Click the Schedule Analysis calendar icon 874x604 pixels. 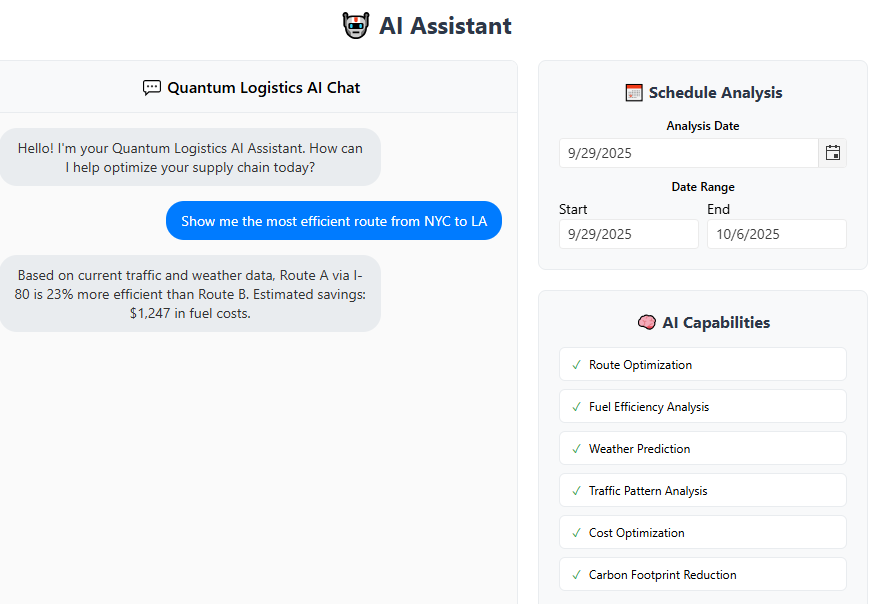click(x=634, y=93)
